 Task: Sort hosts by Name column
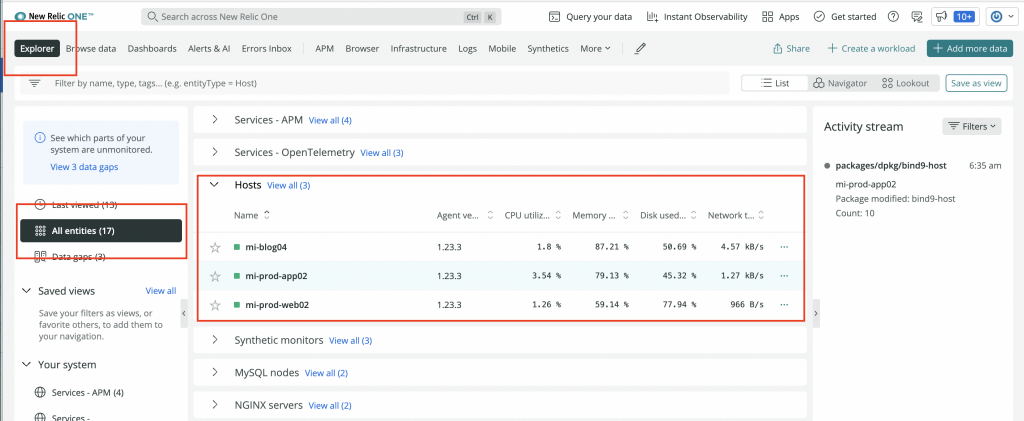(252, 215)
